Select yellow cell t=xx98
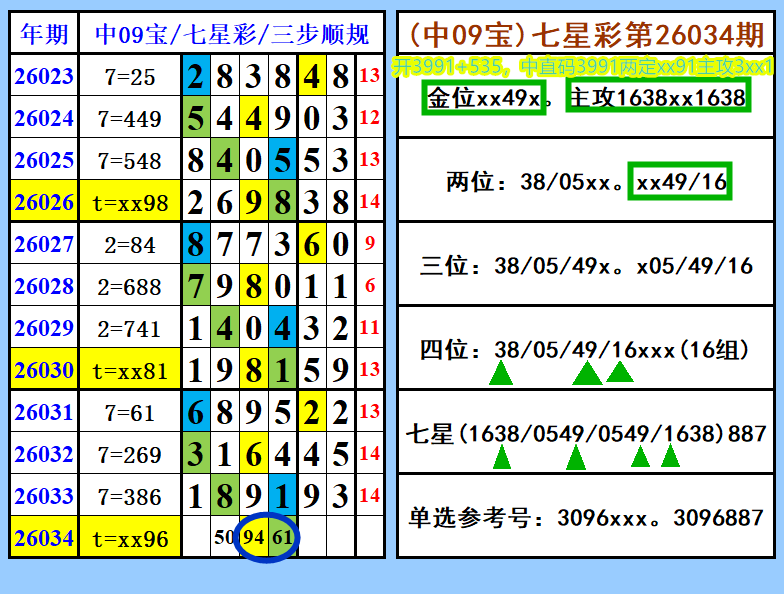784x594 pixels. tap(130, 202)
